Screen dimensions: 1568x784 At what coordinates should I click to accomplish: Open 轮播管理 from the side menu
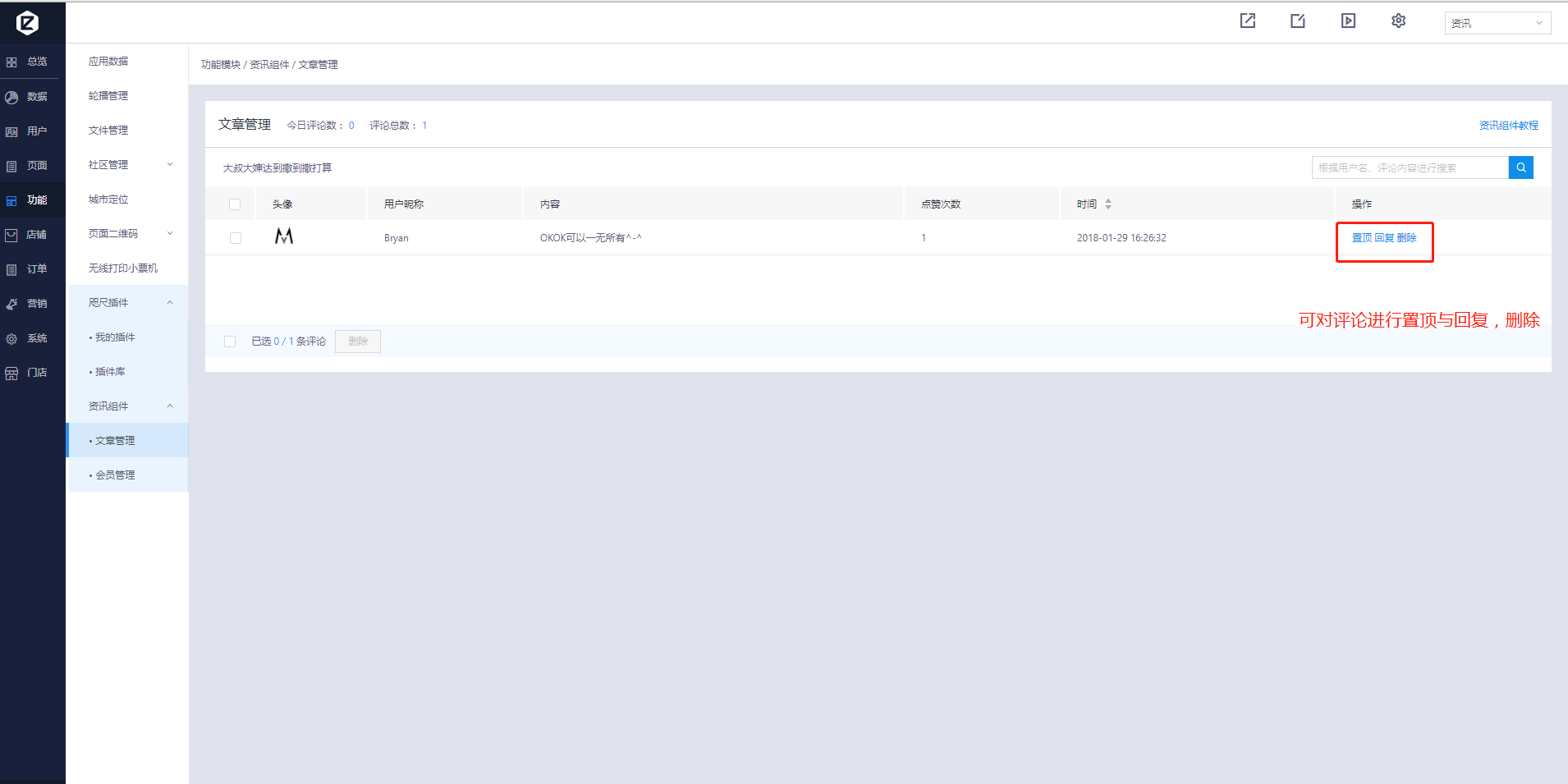(108, 96)
